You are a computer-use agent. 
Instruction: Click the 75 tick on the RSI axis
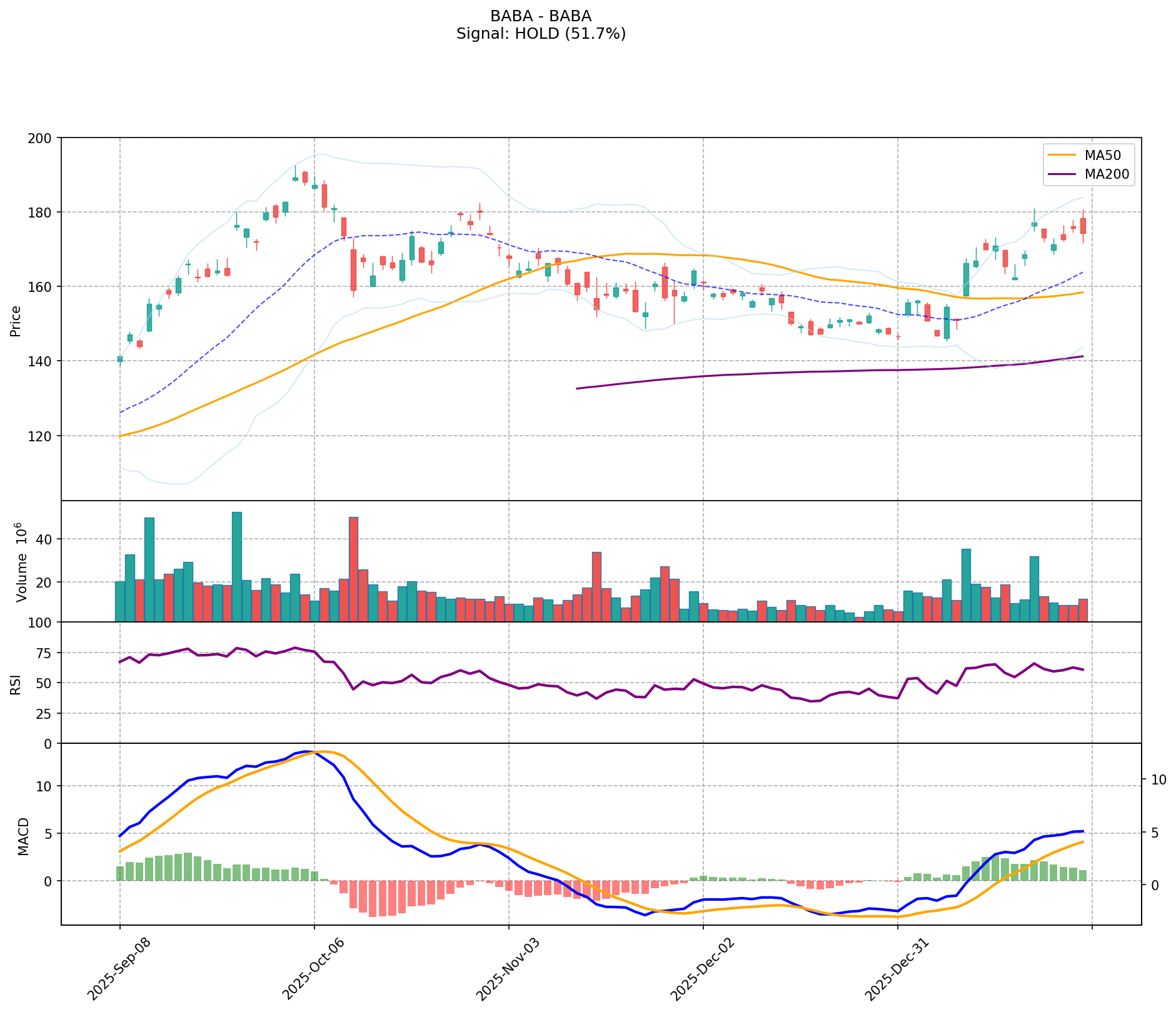point(46,653)
